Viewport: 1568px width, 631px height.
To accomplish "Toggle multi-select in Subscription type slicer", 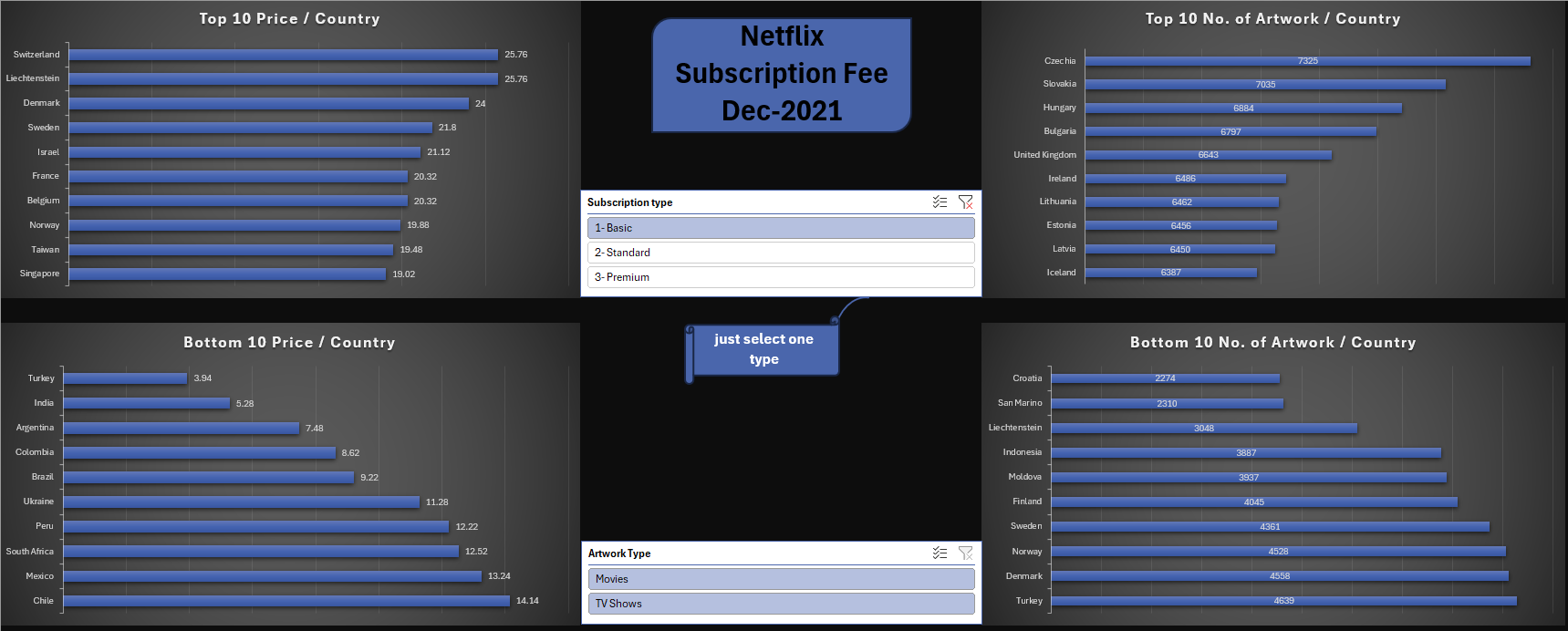I will 940,202.
